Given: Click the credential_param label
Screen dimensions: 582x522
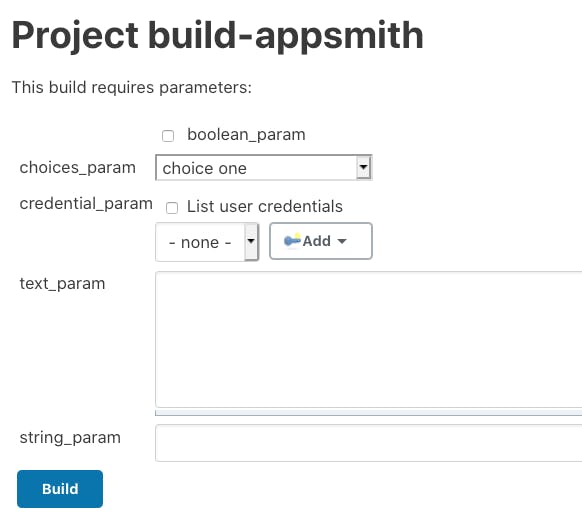Looking at the screenshot, I should click(86, 204).
